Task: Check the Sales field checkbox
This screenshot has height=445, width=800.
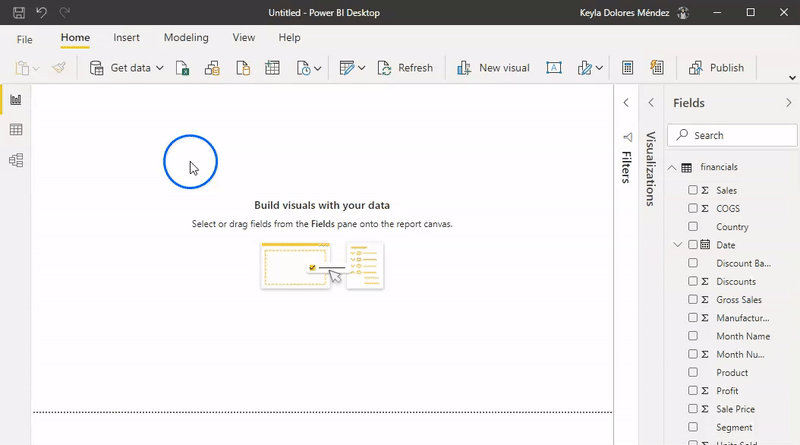Action: tap(692, 190)
